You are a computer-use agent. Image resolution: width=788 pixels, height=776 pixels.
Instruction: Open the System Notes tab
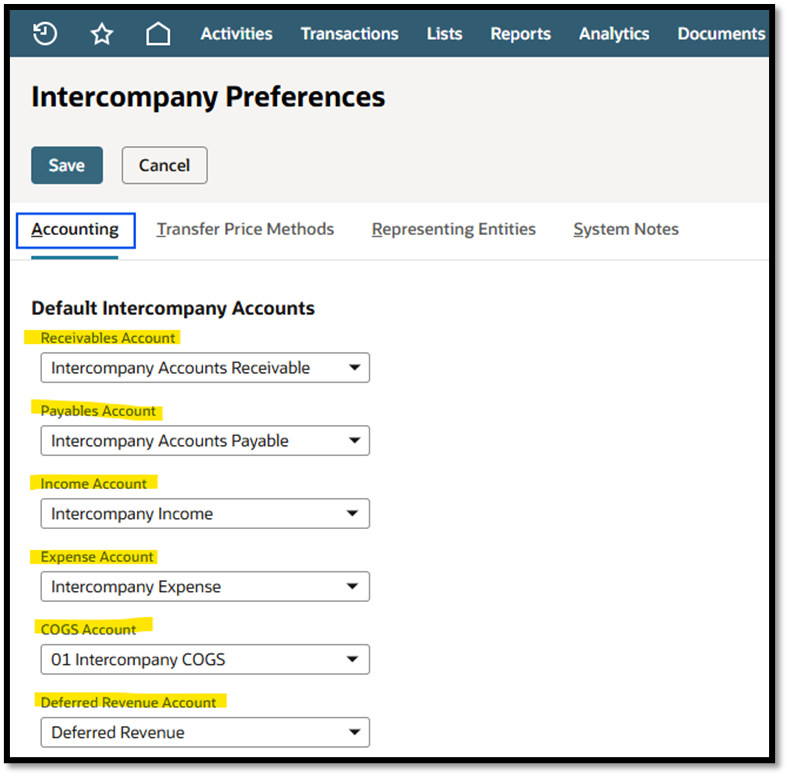pos(626,229)
